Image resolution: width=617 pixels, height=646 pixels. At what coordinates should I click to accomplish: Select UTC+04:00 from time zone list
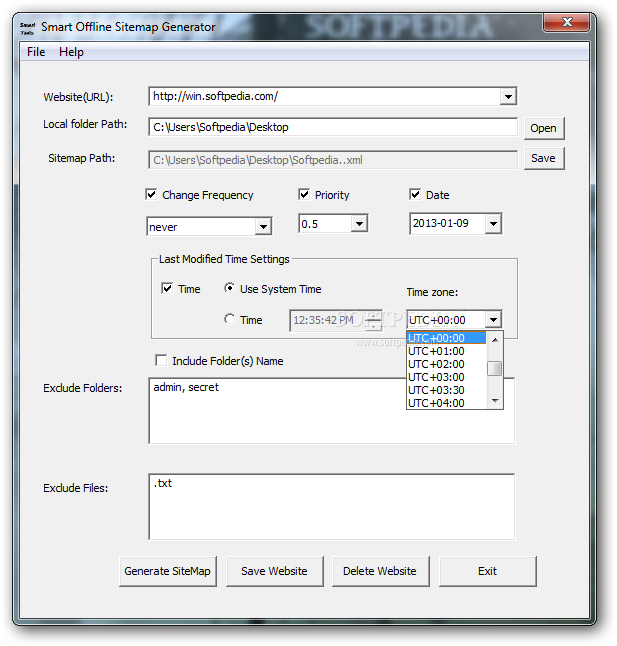(446, 403)
